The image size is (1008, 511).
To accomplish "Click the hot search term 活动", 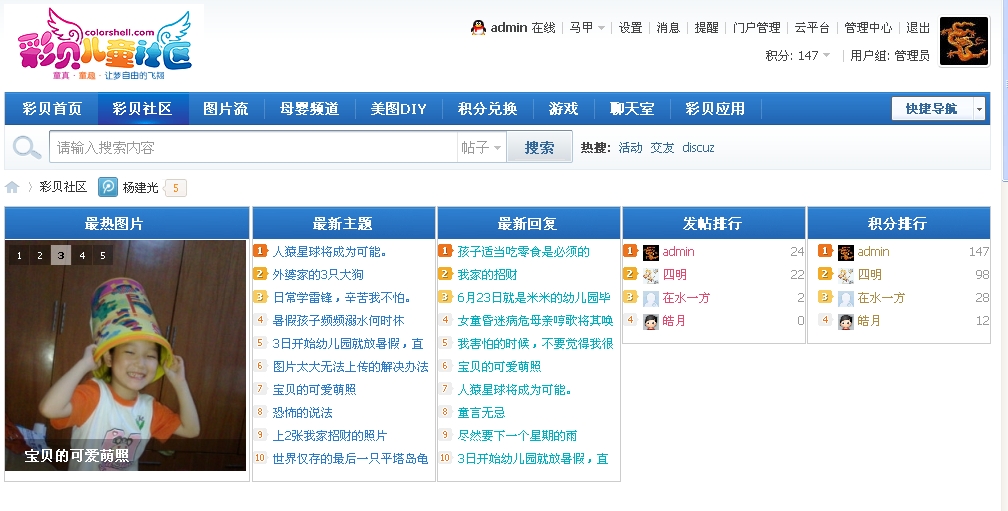I will coord(630,148).
